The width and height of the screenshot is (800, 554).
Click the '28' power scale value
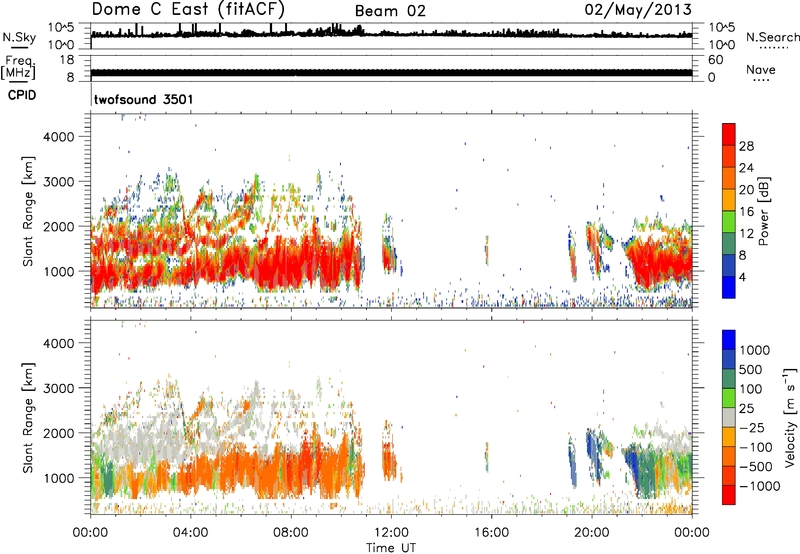pyautogui.click(x=746, y=146)
